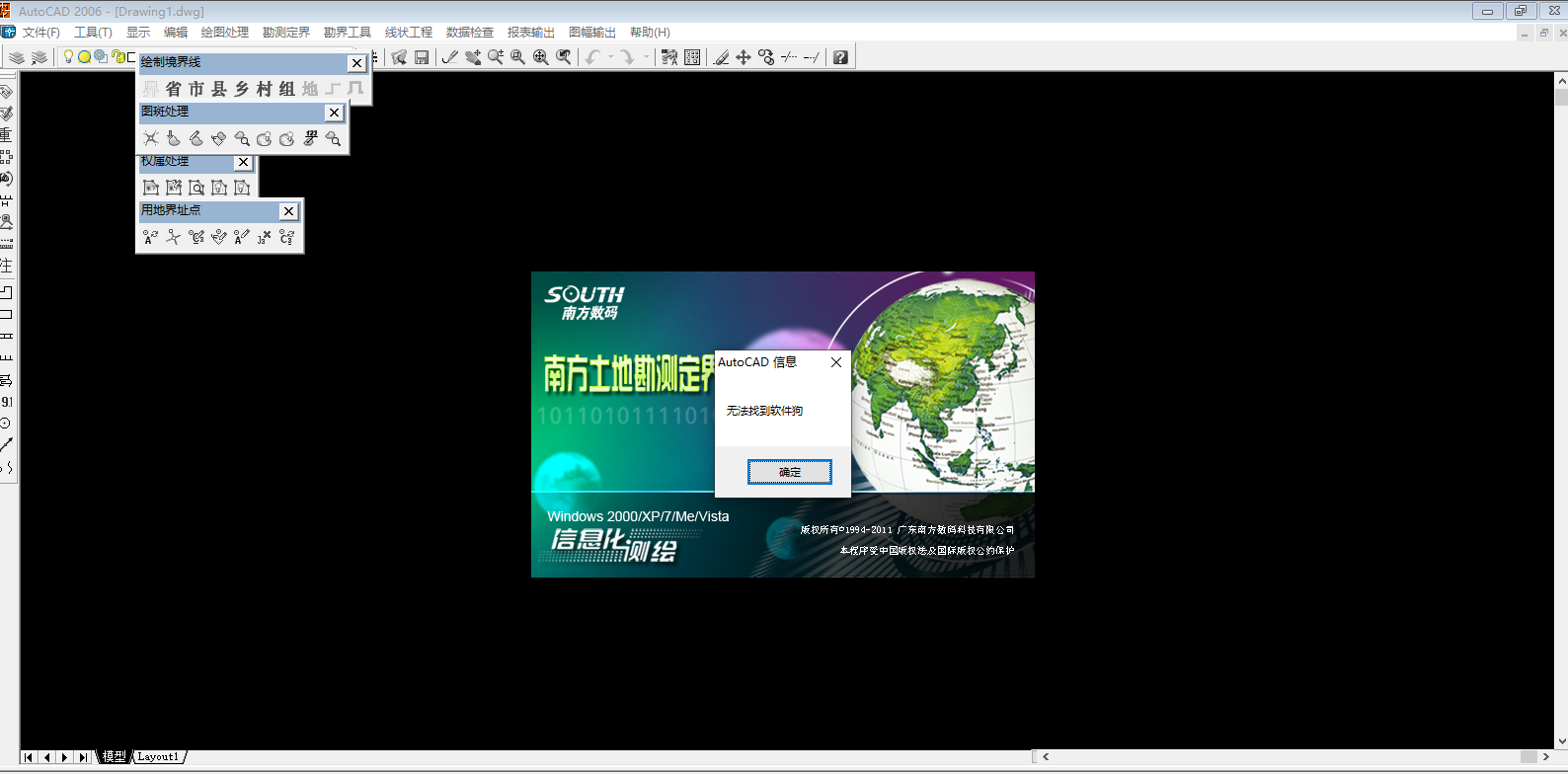This screenshot has width=1568, height=774.
Task: Close the 用地界址点 toolbar
Action: (x=288, y=211)
